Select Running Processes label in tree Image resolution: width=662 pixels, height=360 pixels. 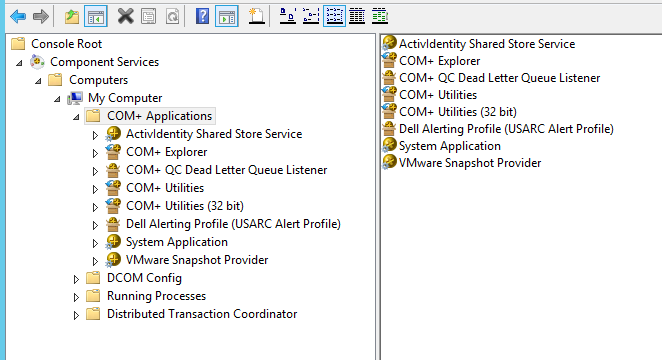pos(156,296)
